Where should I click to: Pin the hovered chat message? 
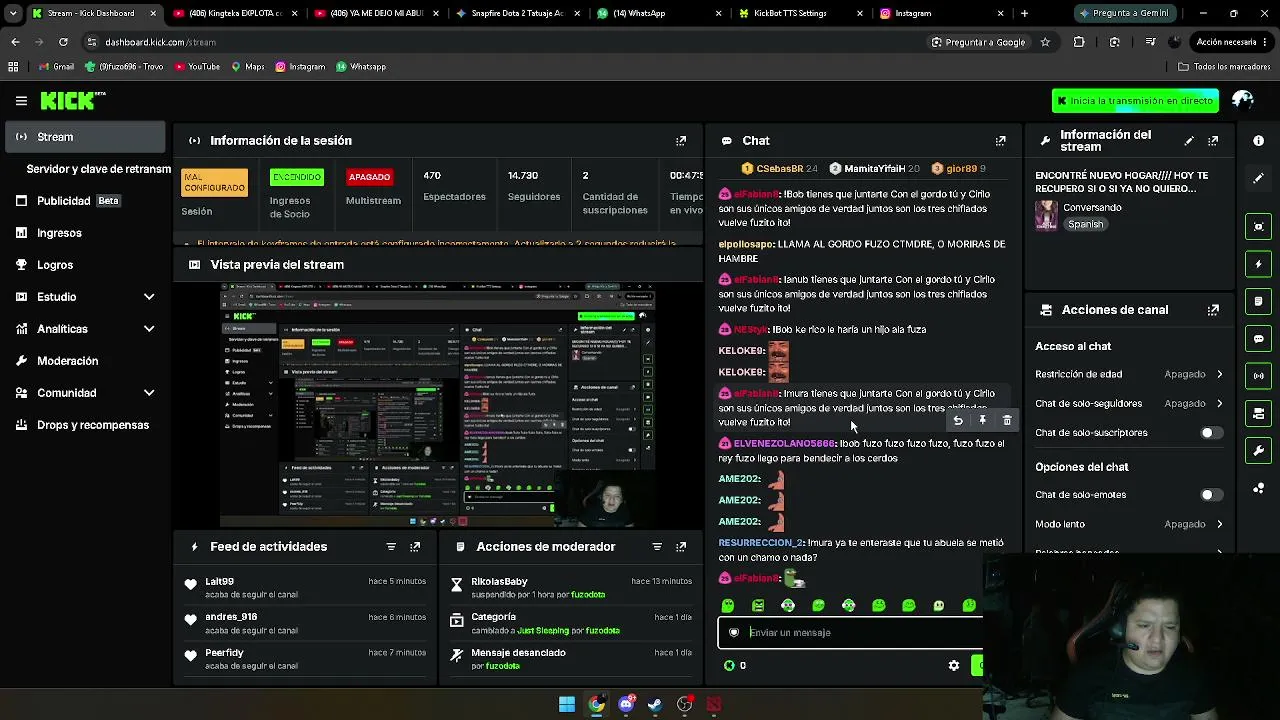pyautogui.click(x=983, y=421)
